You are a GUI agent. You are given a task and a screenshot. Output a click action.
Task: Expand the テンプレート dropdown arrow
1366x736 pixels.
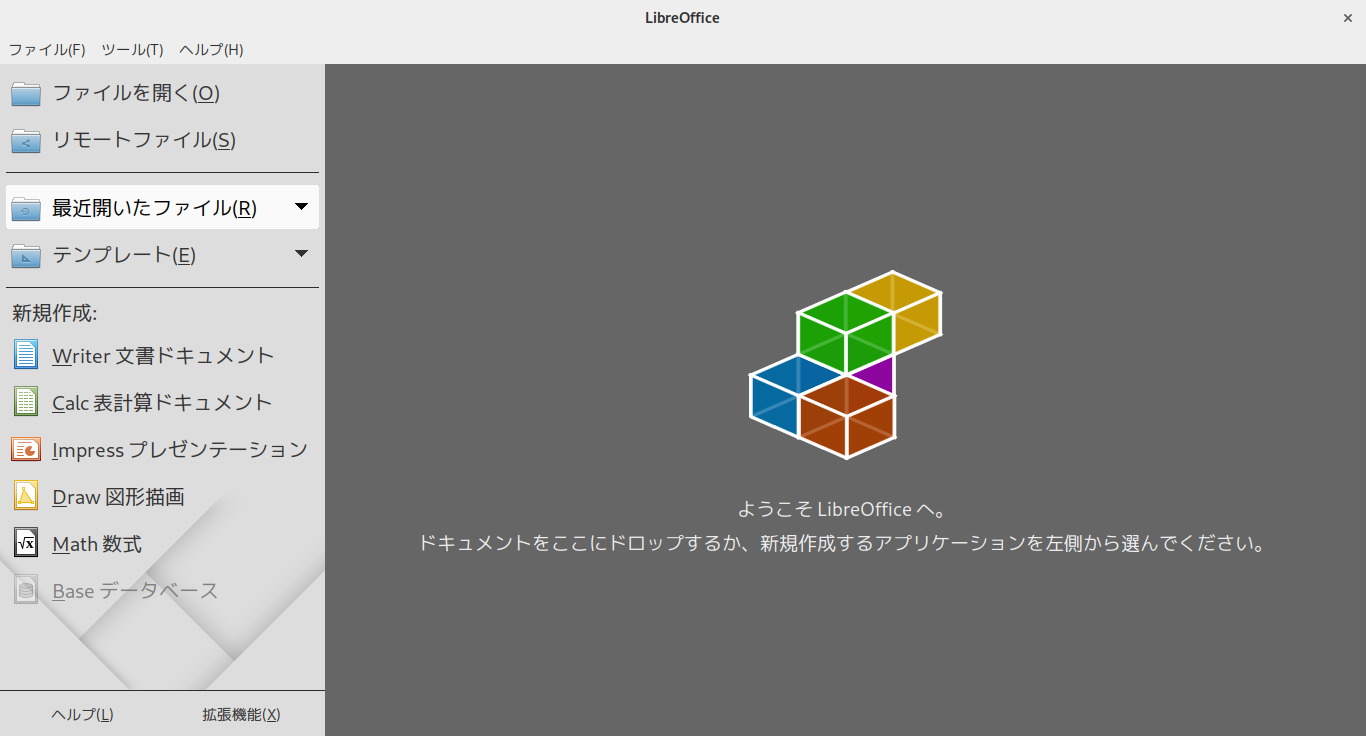[302, 254]
